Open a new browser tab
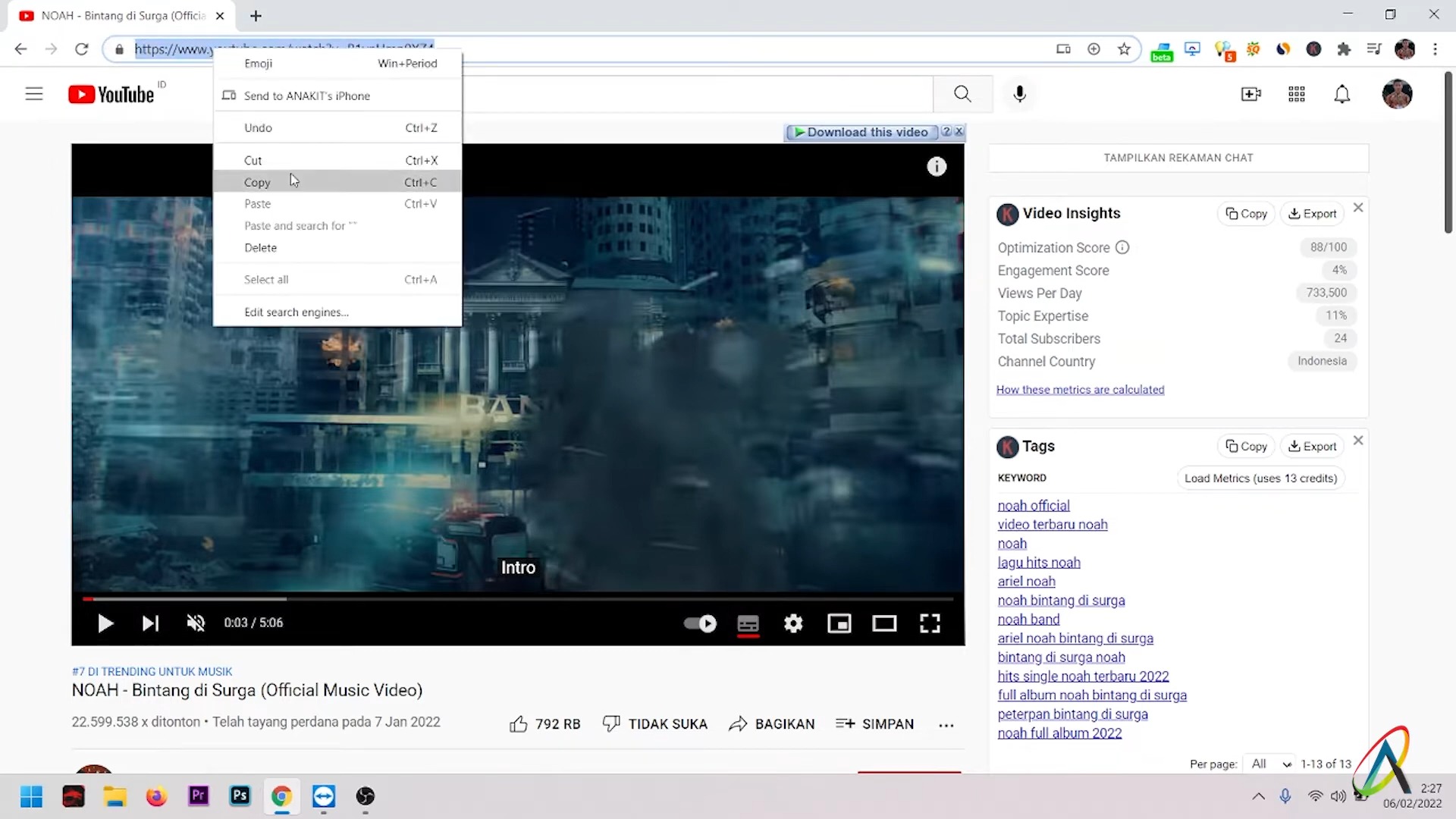 (256, 16)
